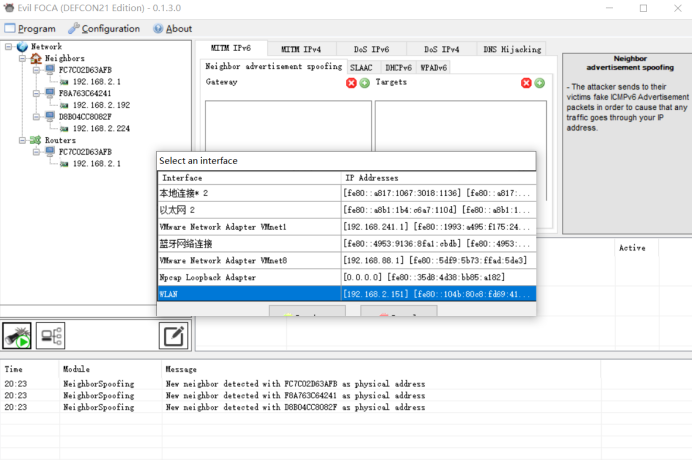692x460 pixels.
Task: Click the network search computers icon
Action: [50, 336]
